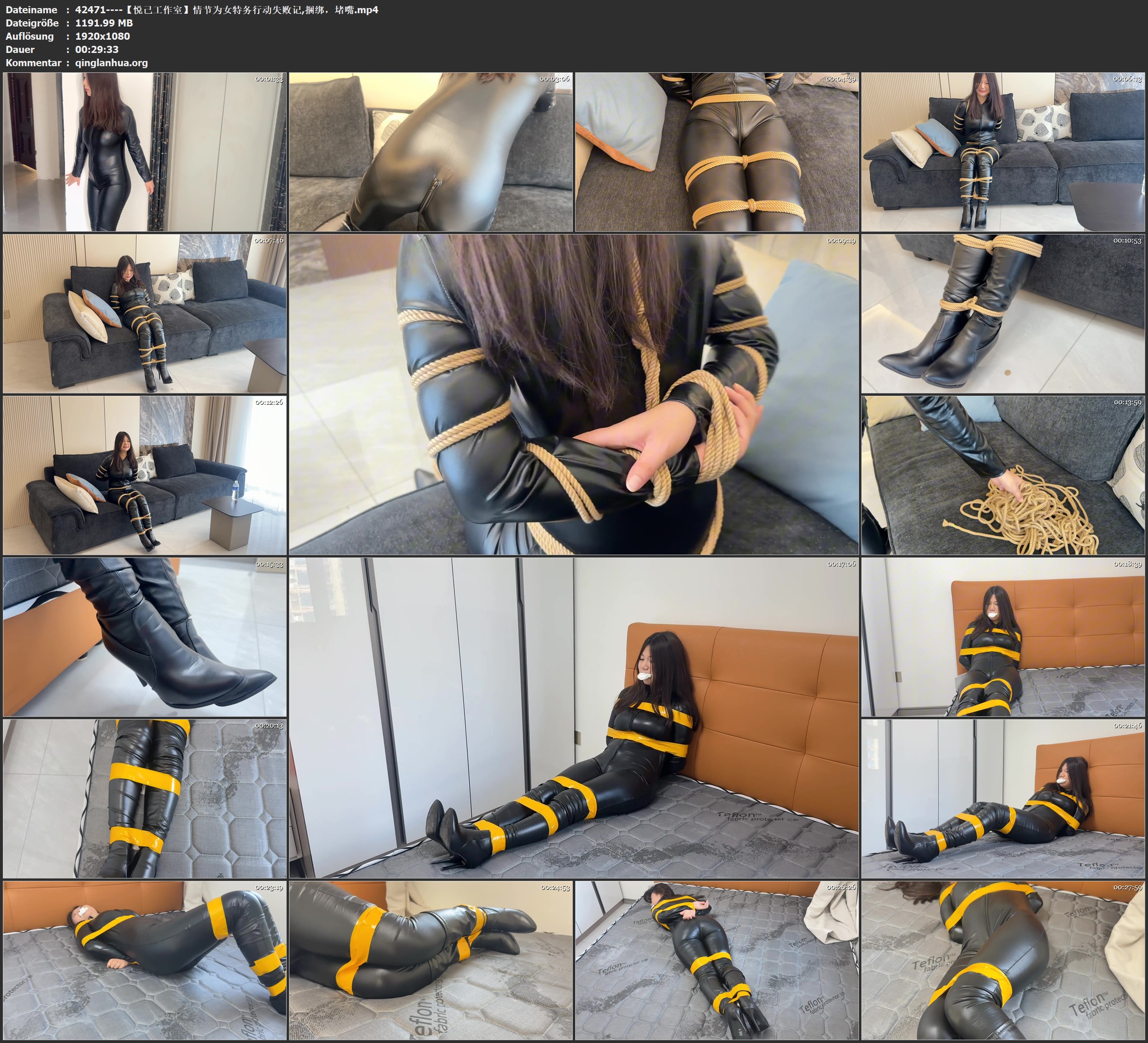Select the last thumbnail at 00:27:59
The image size is (1148, 1043).
(x=1002, y=960)
